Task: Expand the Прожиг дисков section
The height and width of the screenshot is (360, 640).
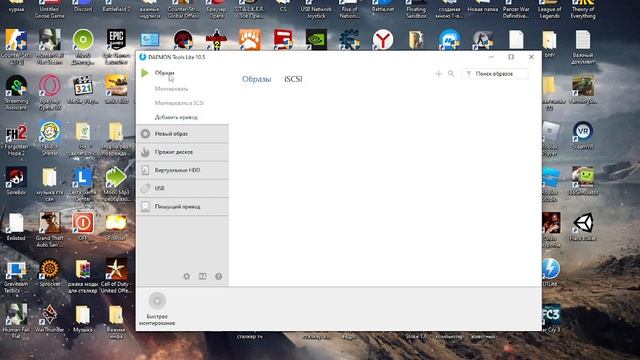Action: click(182, 152)
